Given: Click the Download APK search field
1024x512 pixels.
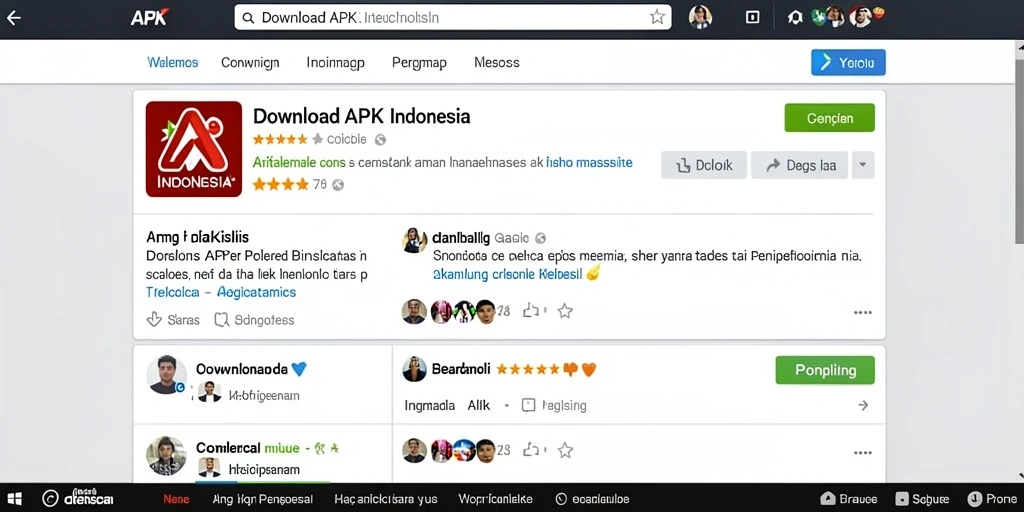Looking at the screenshot, I should coord(453,18).
